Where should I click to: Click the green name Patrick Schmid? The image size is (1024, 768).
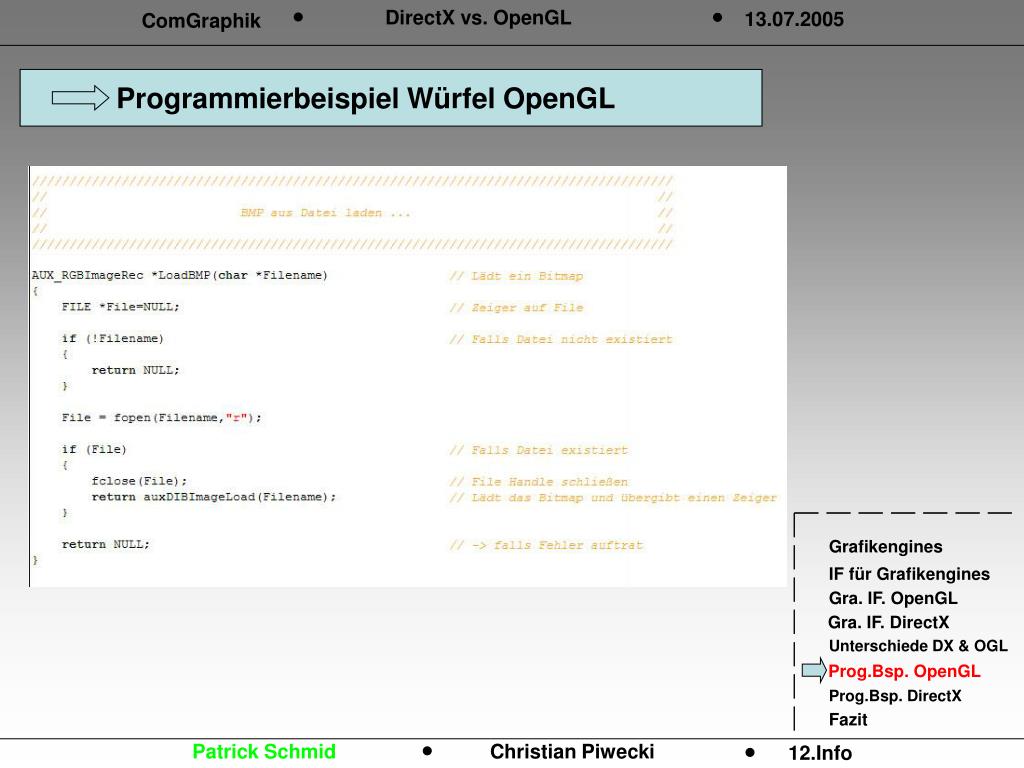264,752
